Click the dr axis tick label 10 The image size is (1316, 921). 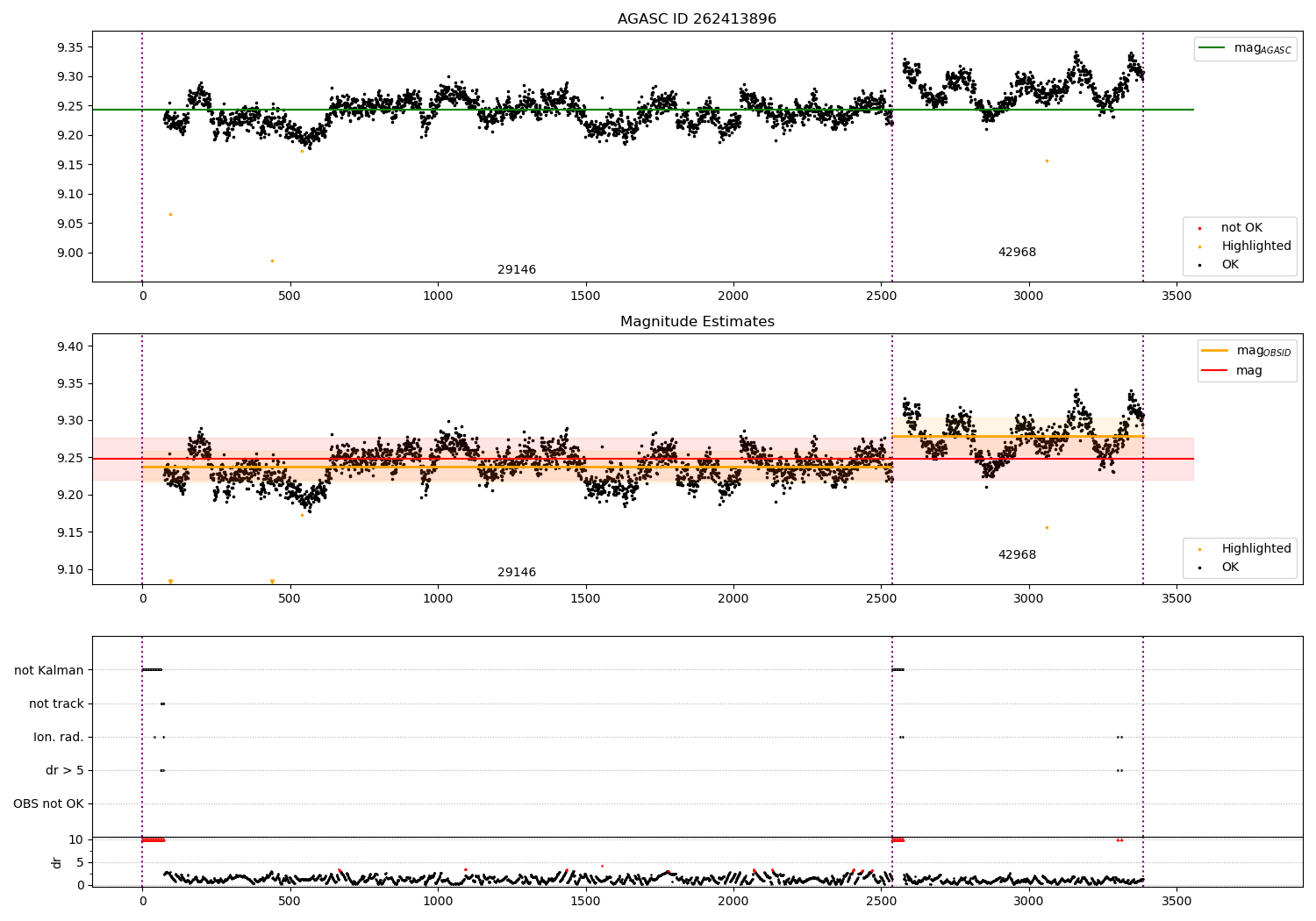tap(76, 839)
